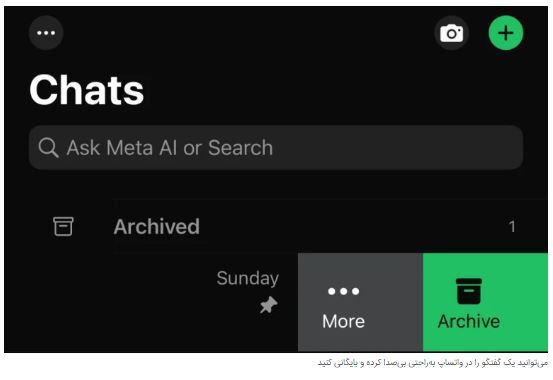The height and width of the screenshot is (380, 553).
Task: Open the camera from the top bar
Action: click(451, 33)
